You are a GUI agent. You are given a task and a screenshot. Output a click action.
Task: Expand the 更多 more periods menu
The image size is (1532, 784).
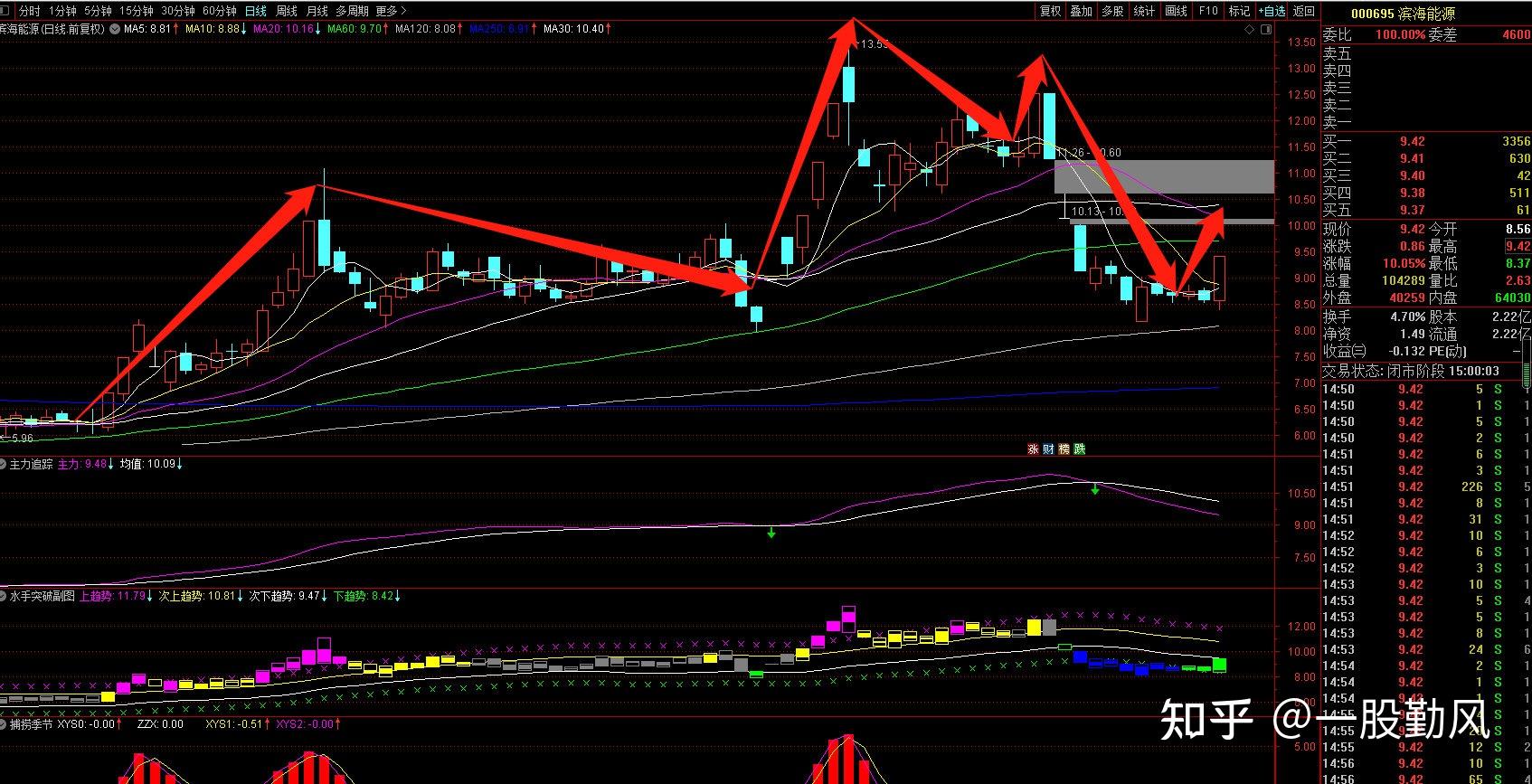click(x=391, y=11)
